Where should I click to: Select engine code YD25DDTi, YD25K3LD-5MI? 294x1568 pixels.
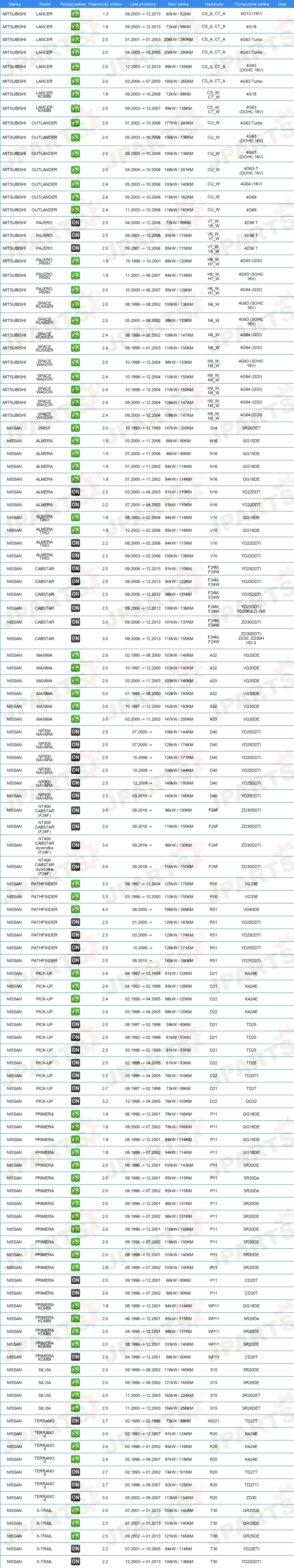tap(252, 609)
